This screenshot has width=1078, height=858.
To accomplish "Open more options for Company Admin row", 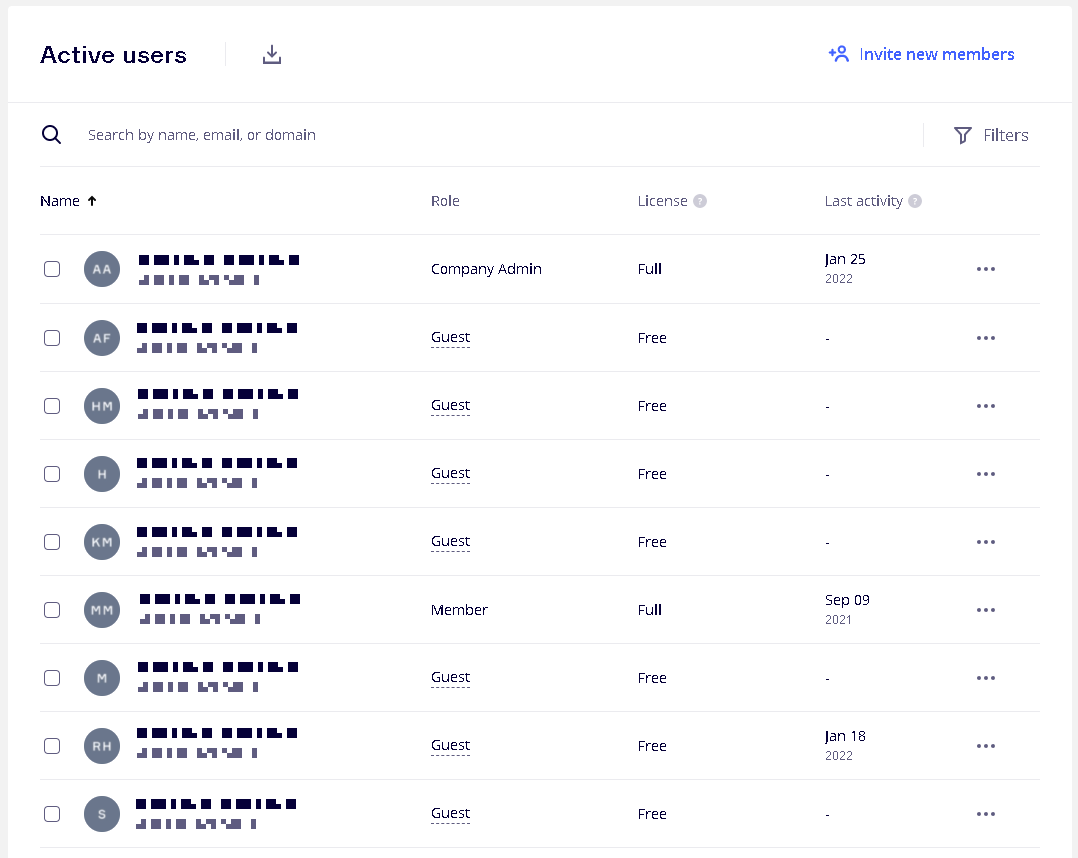I will [985, 269].
